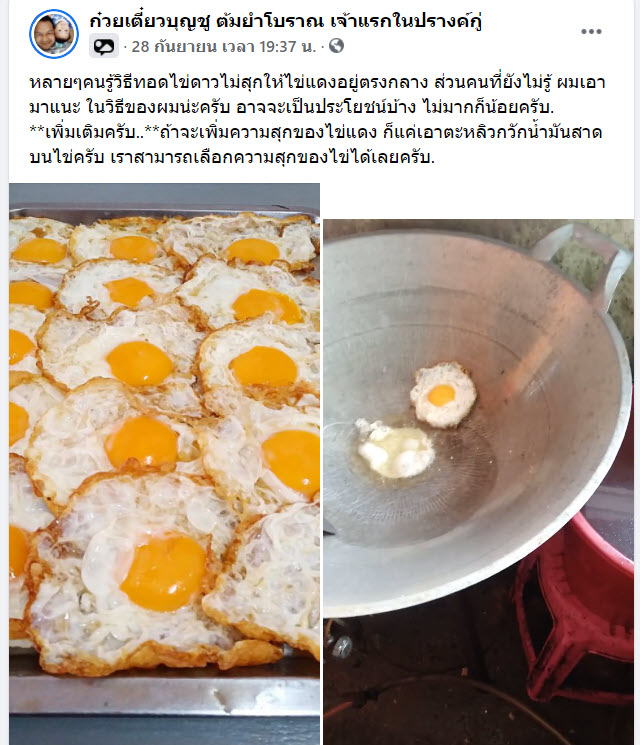
Task: Click the bubbling oil in the wok photo
Action: (396, 449)
